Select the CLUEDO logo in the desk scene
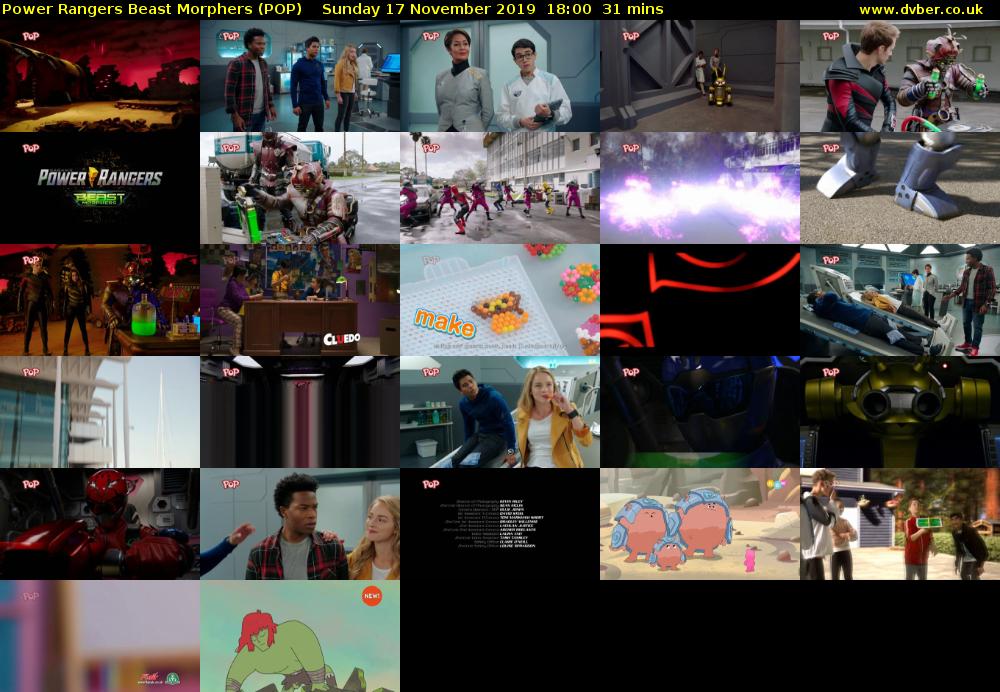 tap(340, 338)
